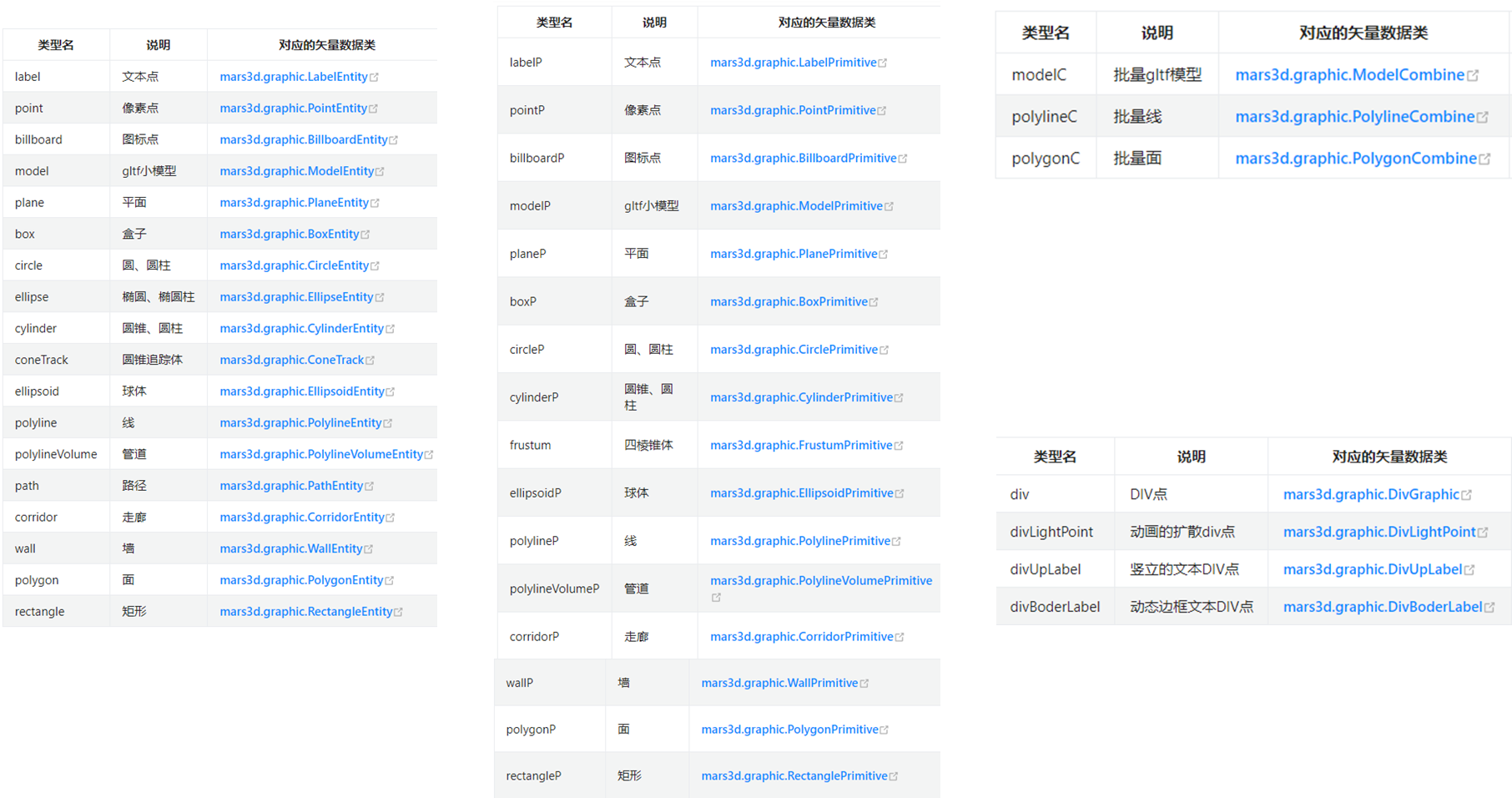Click external-link icon after PolygonCombine
The height and width of the screenshot is (798, 1512).
click(x=1484, y=159)
